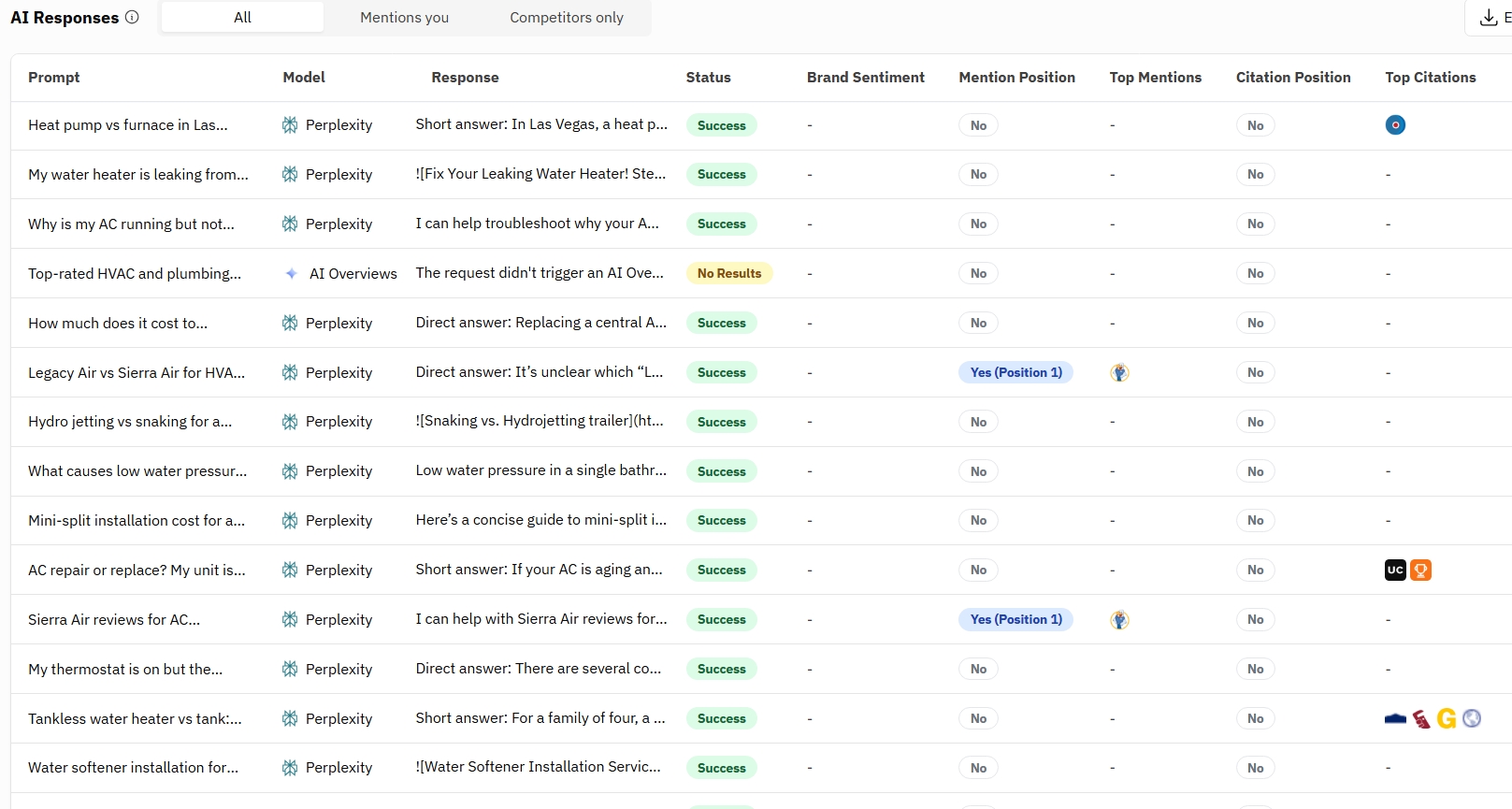Click the No Results status badge
This screenshot has height=809, width=1512.
(x=729, y=273)
